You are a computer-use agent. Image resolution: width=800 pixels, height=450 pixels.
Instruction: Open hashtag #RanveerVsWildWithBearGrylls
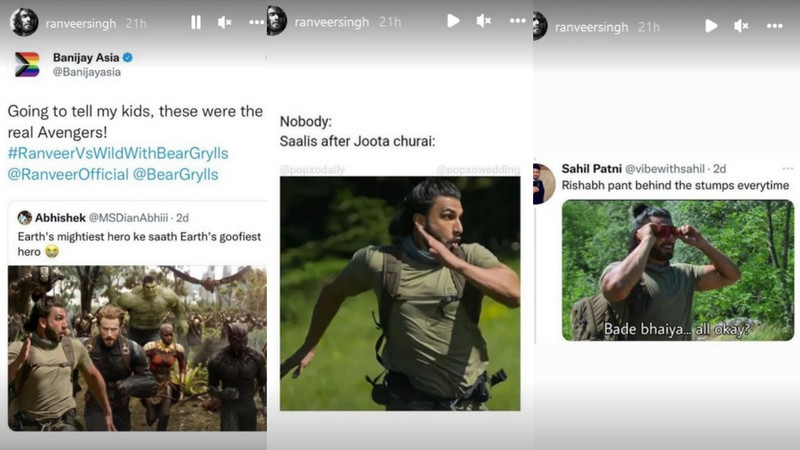(118, 153)
